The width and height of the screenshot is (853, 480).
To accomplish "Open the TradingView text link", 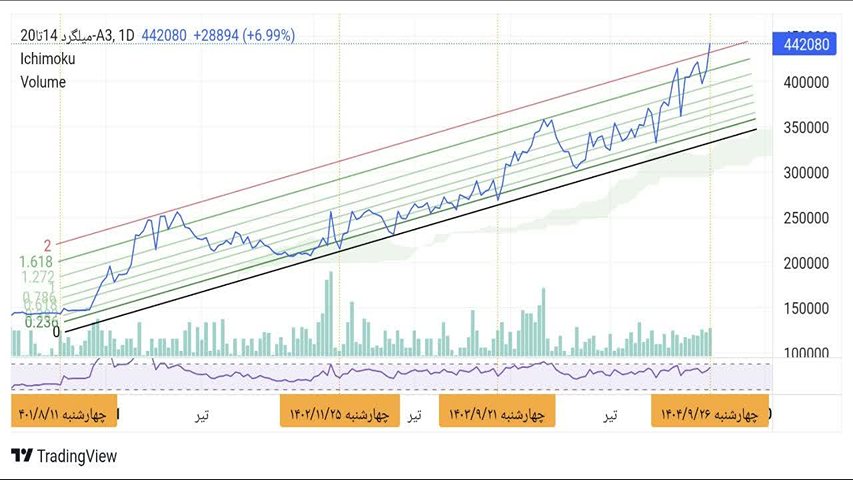I will coord(76,456).
